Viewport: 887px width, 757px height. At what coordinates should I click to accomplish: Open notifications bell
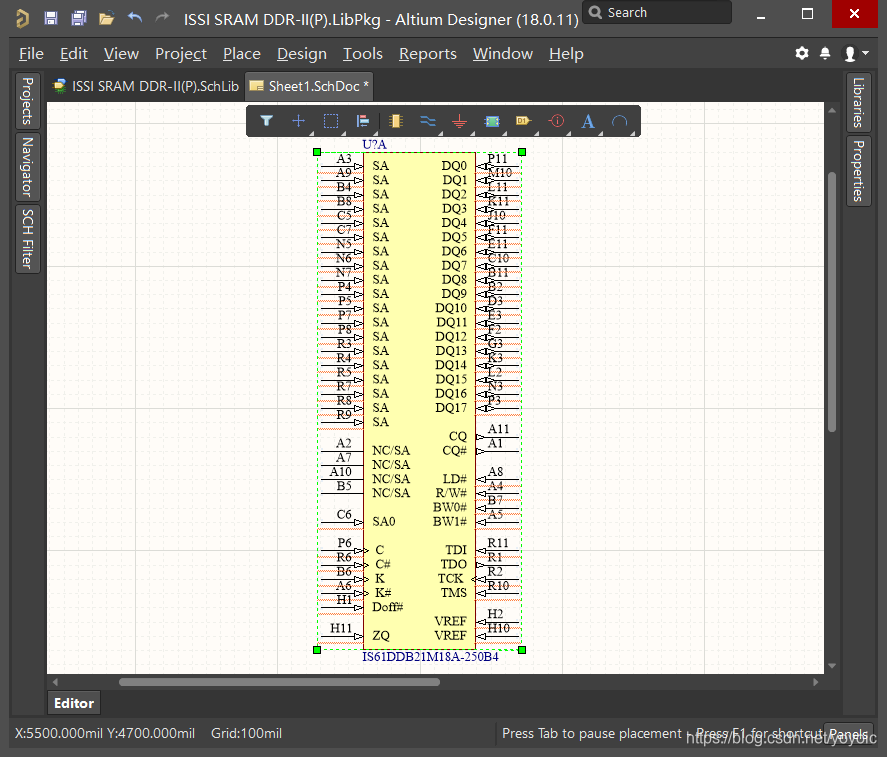pyautogui.click(x=825, y=53)
